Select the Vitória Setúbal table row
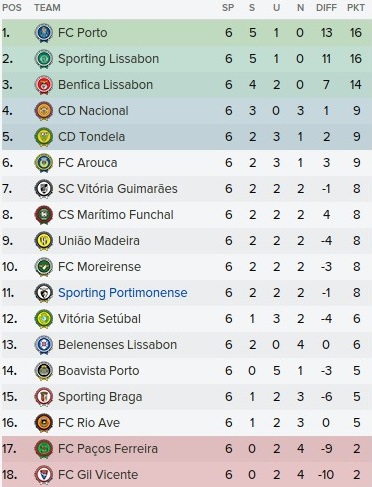This screenshot has height=487, width=372. click(x=187, y=319)
